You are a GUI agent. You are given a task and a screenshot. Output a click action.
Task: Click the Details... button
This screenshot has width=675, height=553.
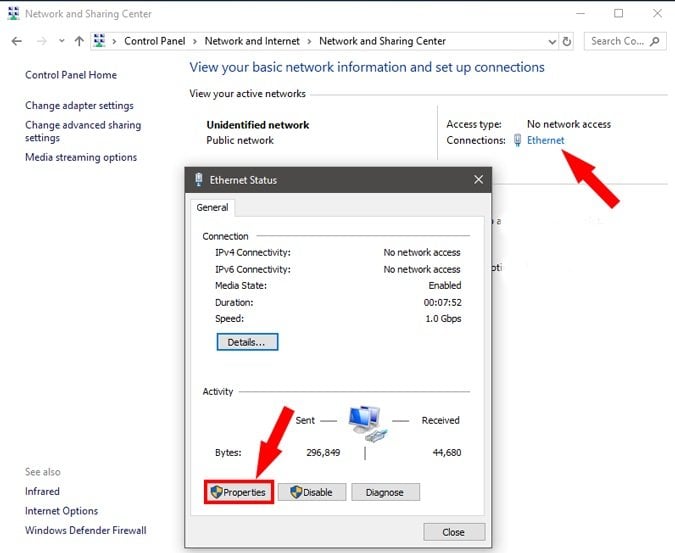[x=247, y=342]
